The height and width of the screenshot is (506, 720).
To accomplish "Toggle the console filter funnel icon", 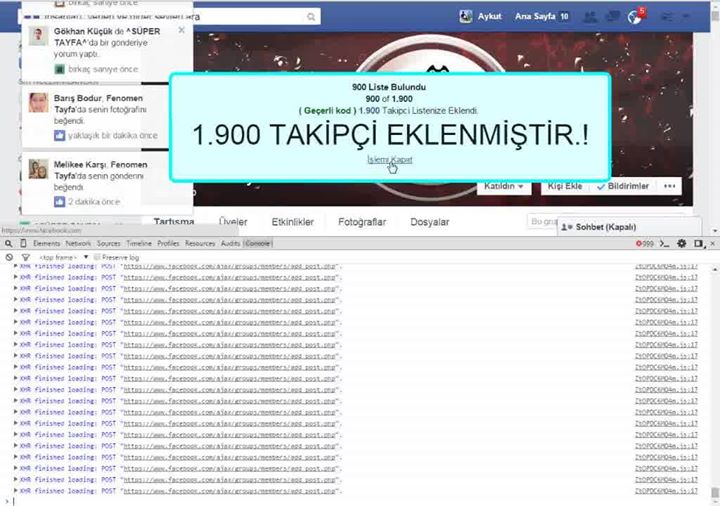I will tap(26, 257).
